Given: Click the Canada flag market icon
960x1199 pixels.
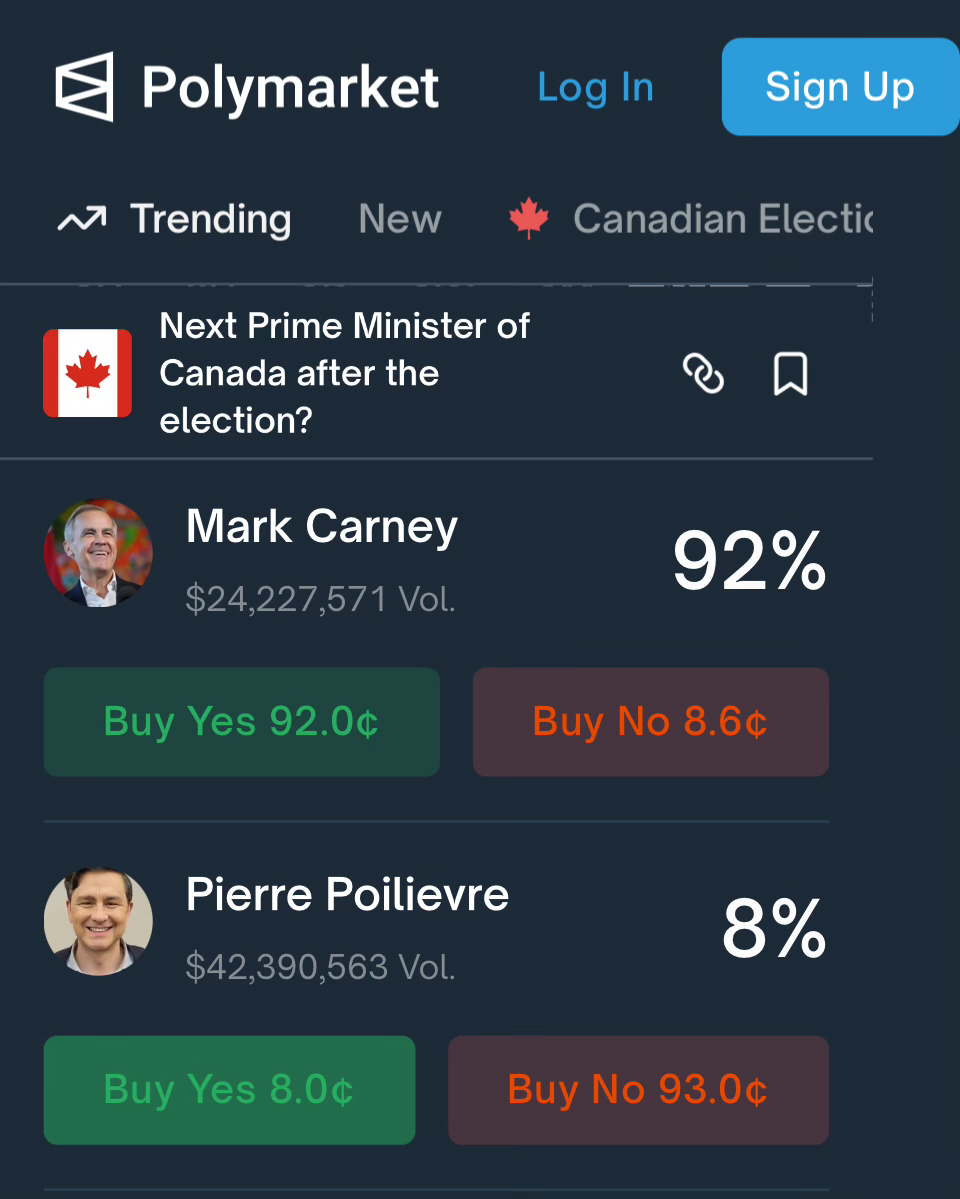Looking at the screenshot, I should [x=88, y=373].
